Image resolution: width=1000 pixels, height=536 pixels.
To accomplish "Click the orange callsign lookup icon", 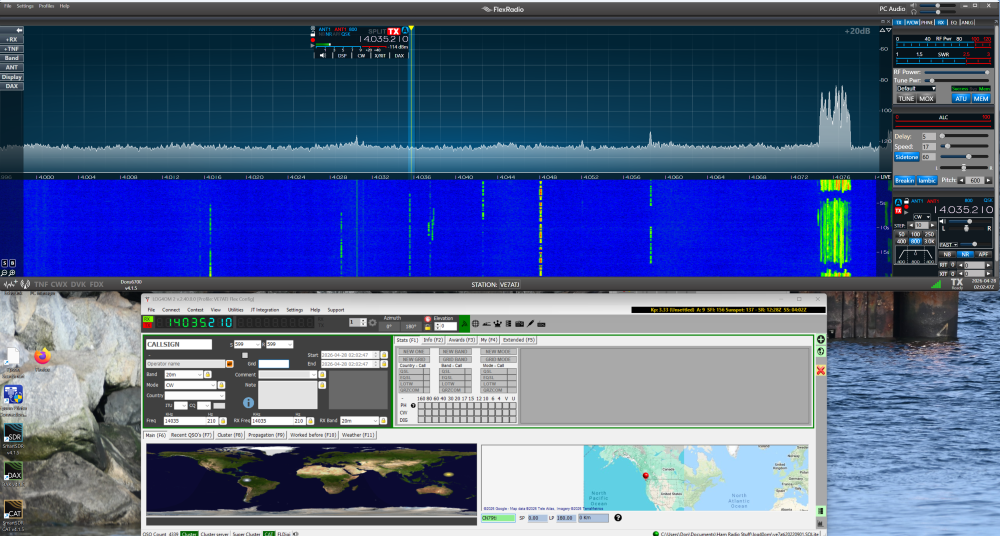I will (229, 364).
